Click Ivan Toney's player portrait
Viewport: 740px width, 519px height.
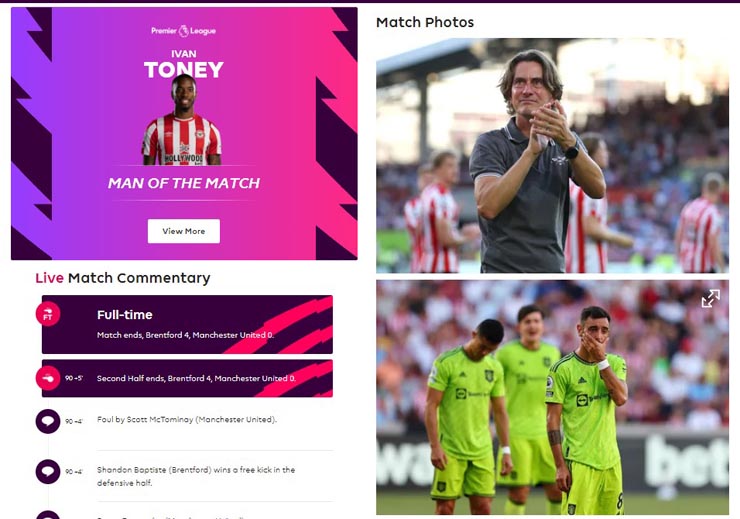[x=182, y=120]
